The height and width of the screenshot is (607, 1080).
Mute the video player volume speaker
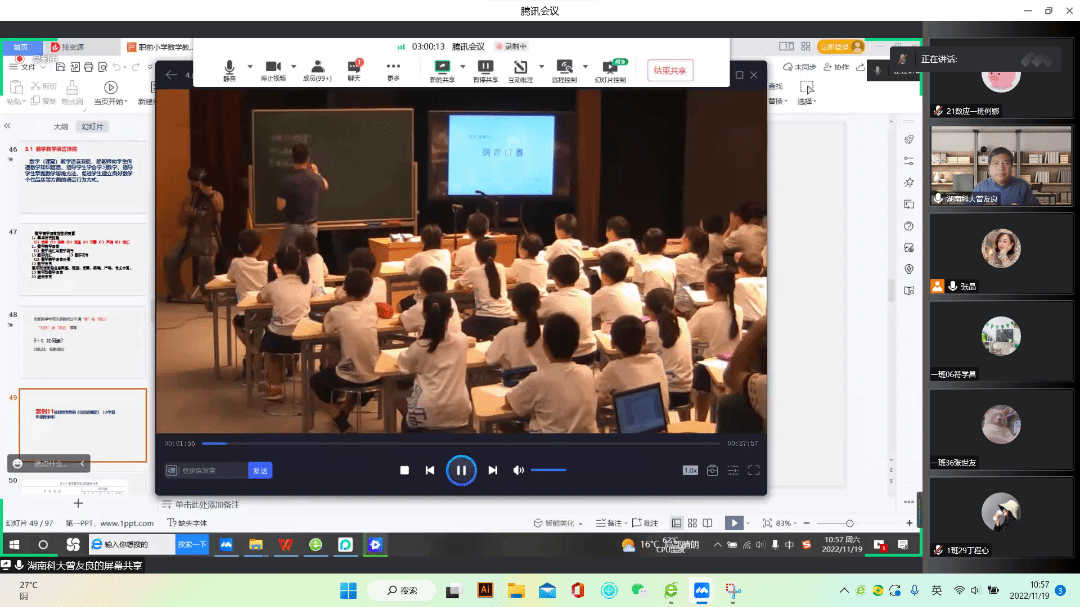pyautogui.click(x=518, y=470)
